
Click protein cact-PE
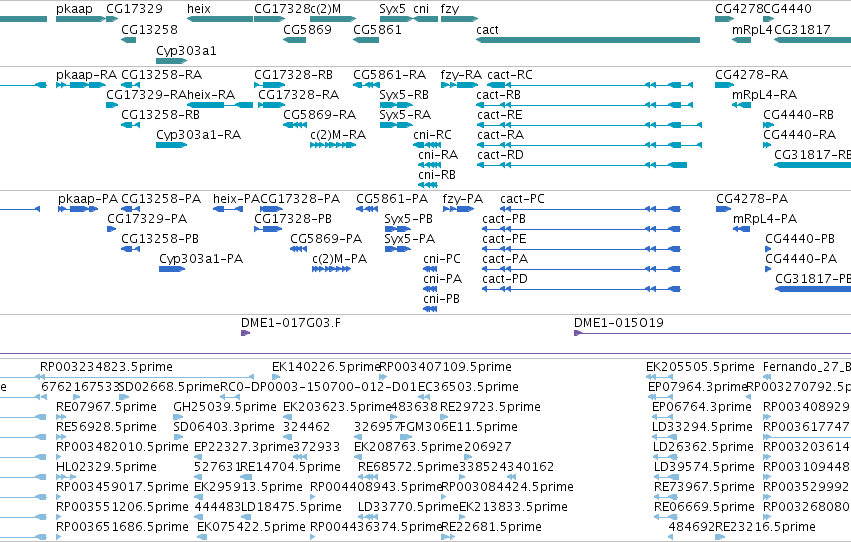pyautogui.click(x=581, y=249)
